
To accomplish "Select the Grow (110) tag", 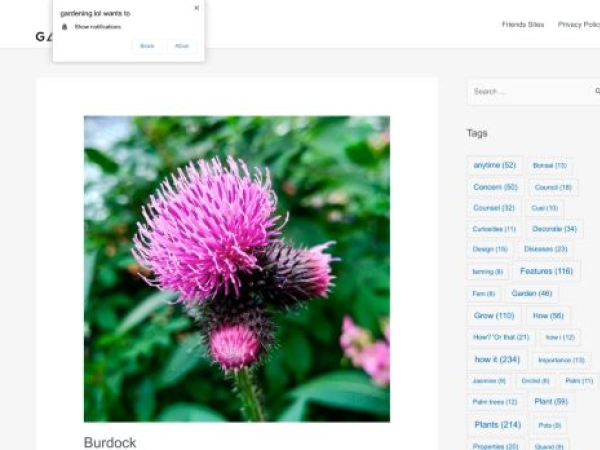I will coord(494,316).
